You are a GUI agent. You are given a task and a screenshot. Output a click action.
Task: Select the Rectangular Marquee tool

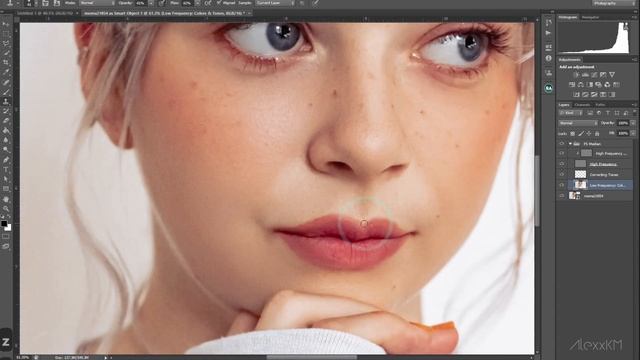(6, 34)
